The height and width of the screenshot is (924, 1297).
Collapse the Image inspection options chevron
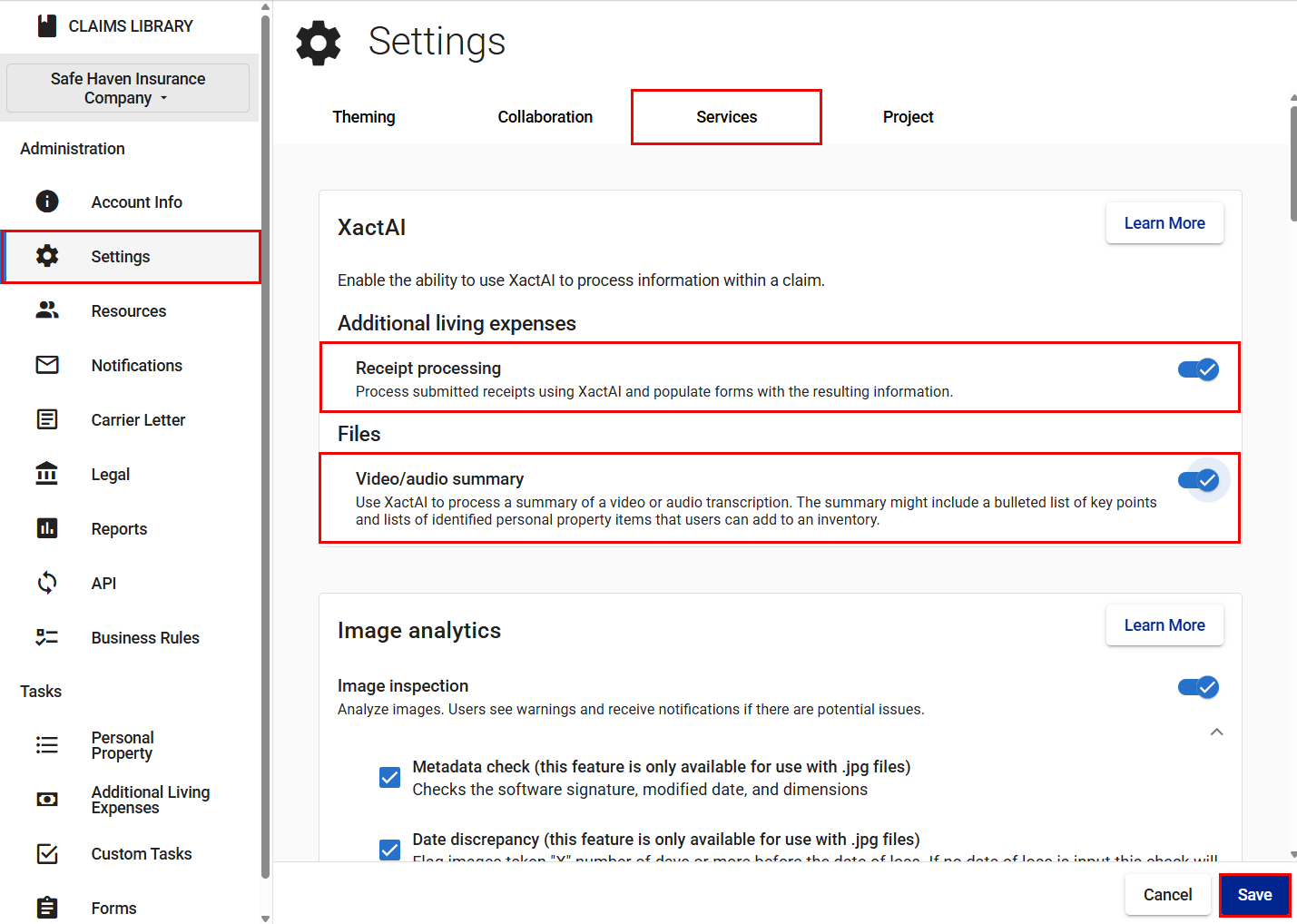1216,732
